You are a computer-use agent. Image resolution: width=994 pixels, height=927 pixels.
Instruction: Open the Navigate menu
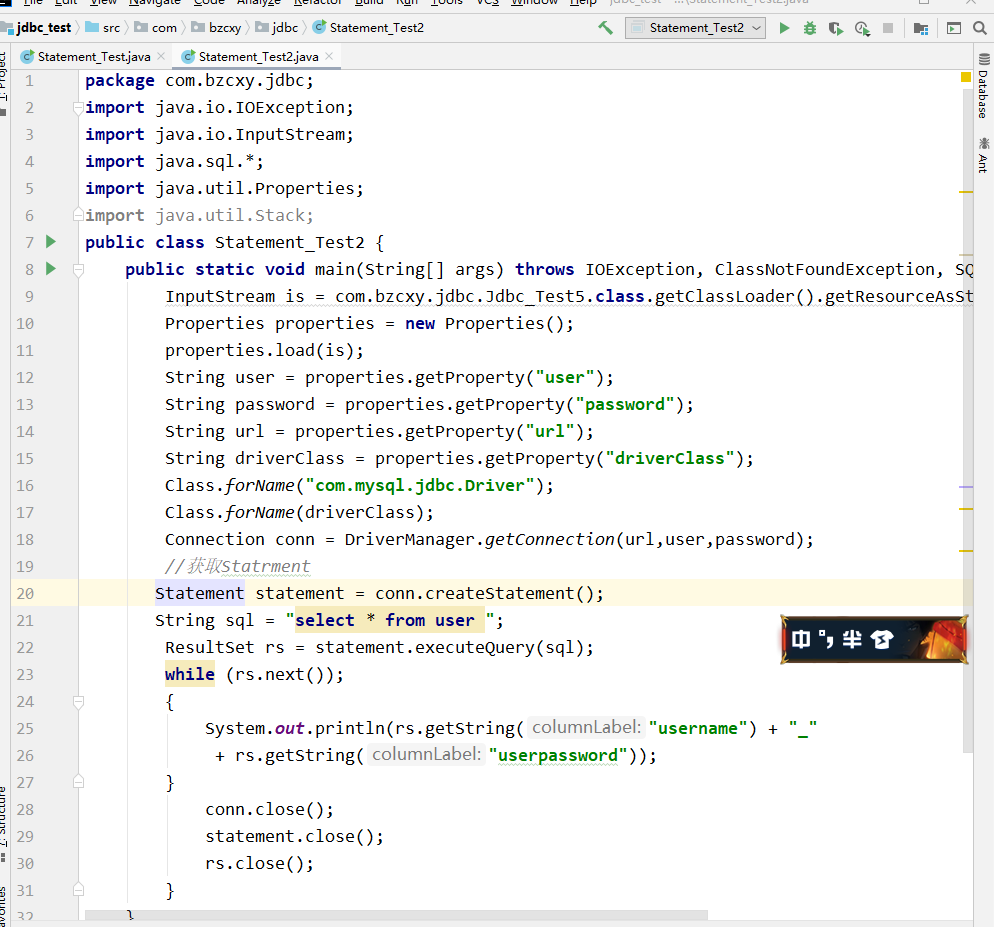coord(155,3)
